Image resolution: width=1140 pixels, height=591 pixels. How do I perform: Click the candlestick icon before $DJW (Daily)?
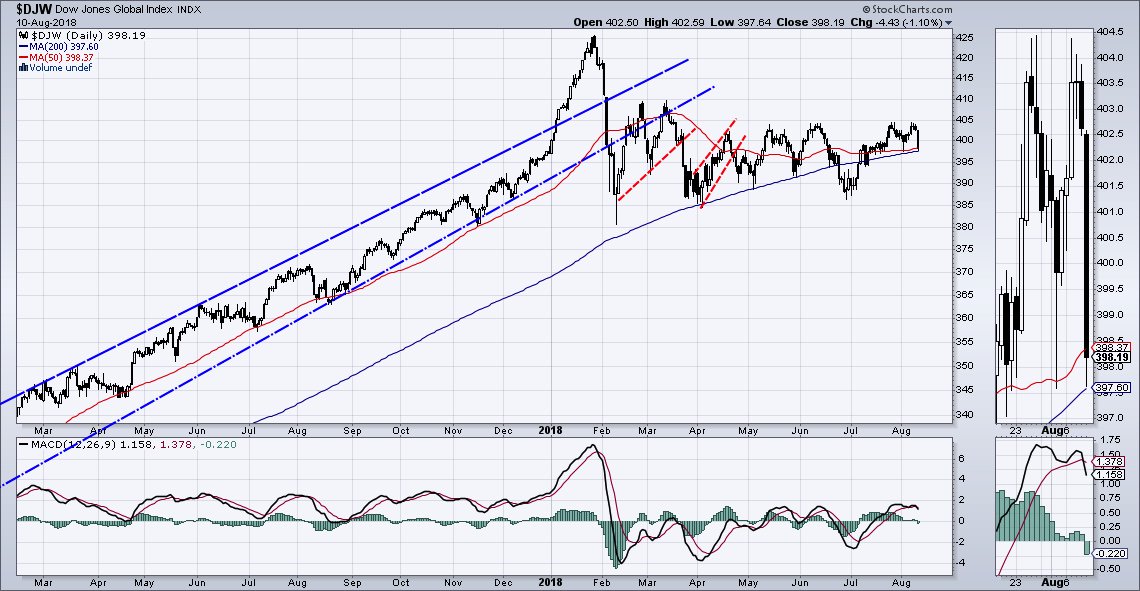24,35
